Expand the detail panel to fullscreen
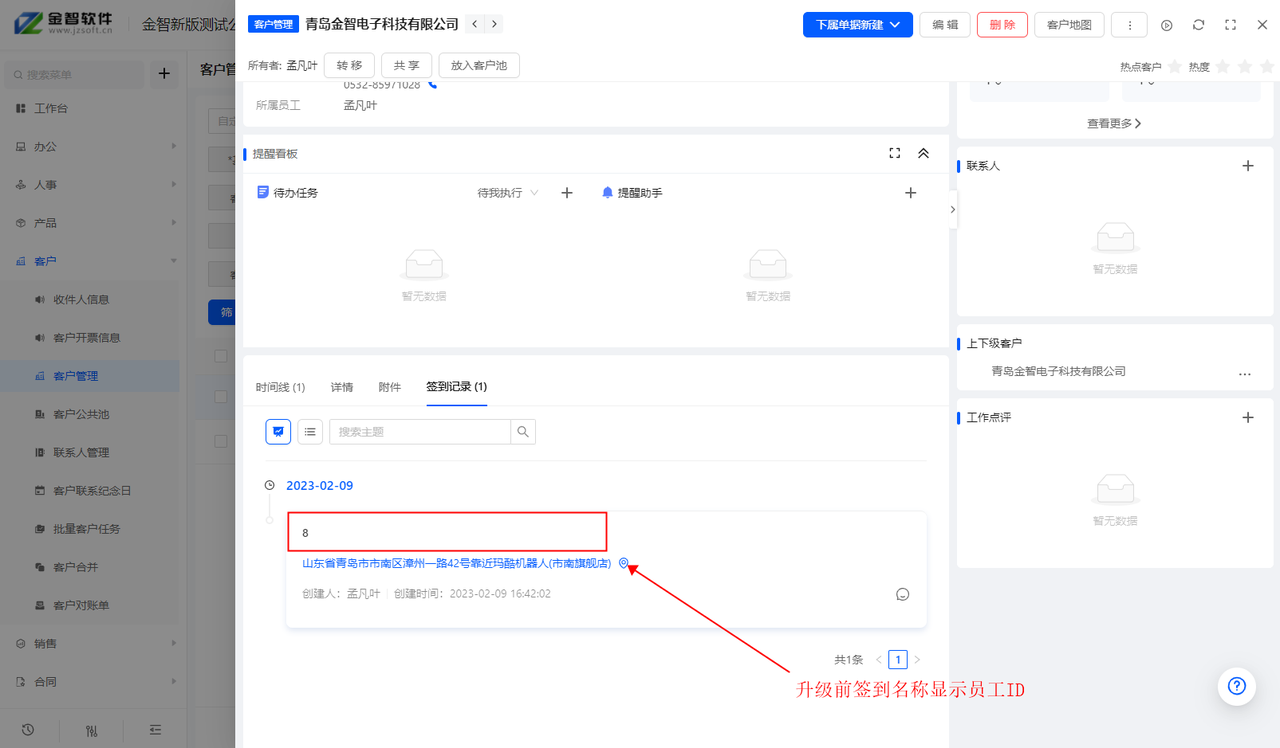Image resolution: width=1280 pixels, height=748 pixels. 1230,25
